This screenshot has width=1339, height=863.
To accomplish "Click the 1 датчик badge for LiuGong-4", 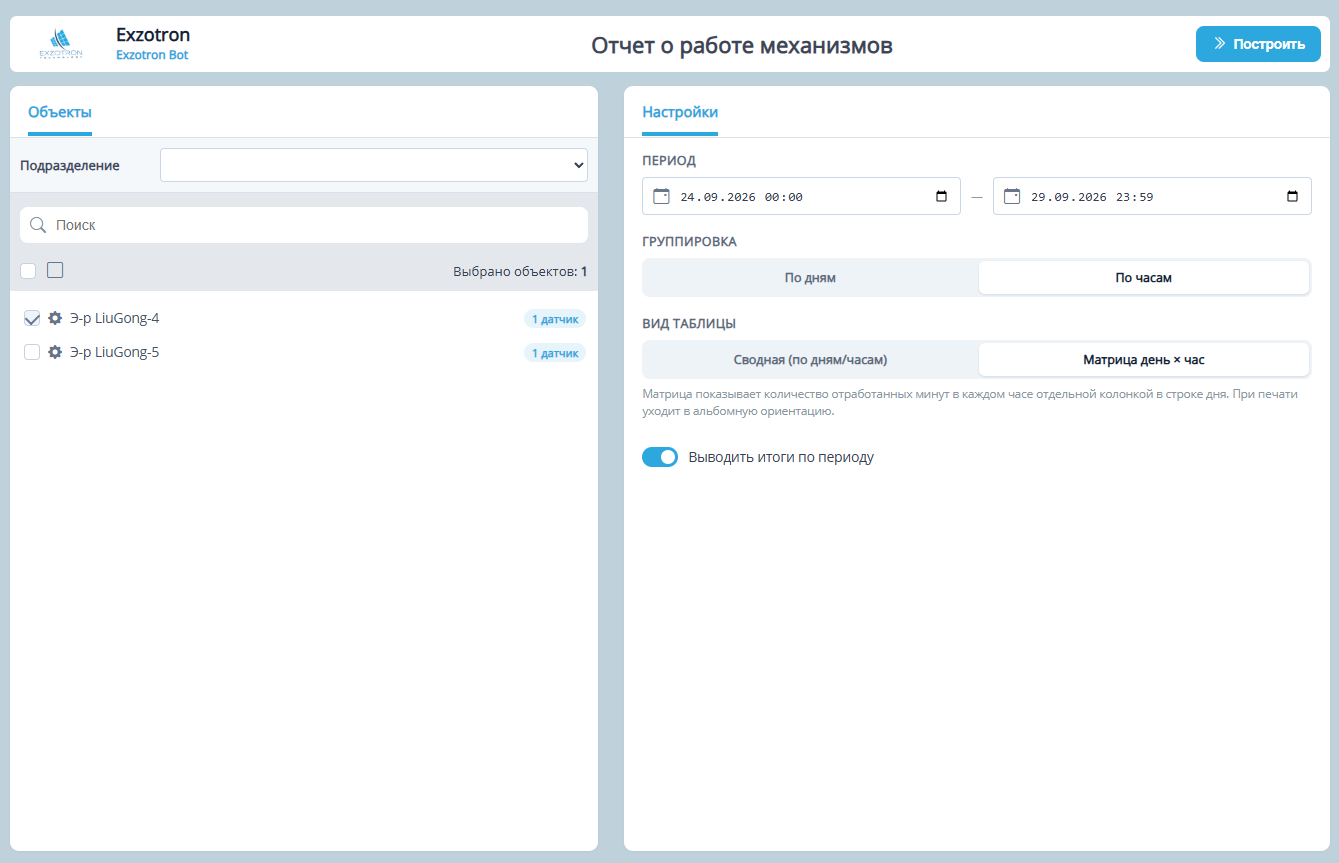I will [x=555, y=319].
